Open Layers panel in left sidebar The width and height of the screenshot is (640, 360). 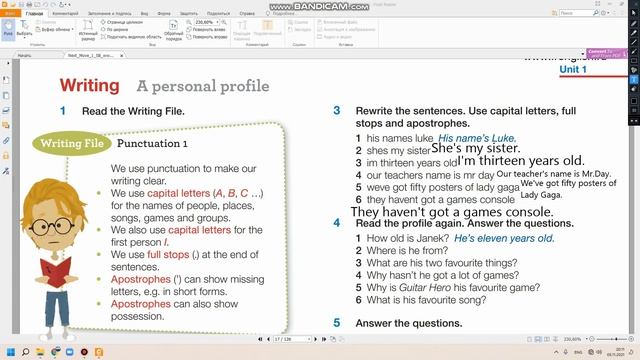click(x=6, y=110)
